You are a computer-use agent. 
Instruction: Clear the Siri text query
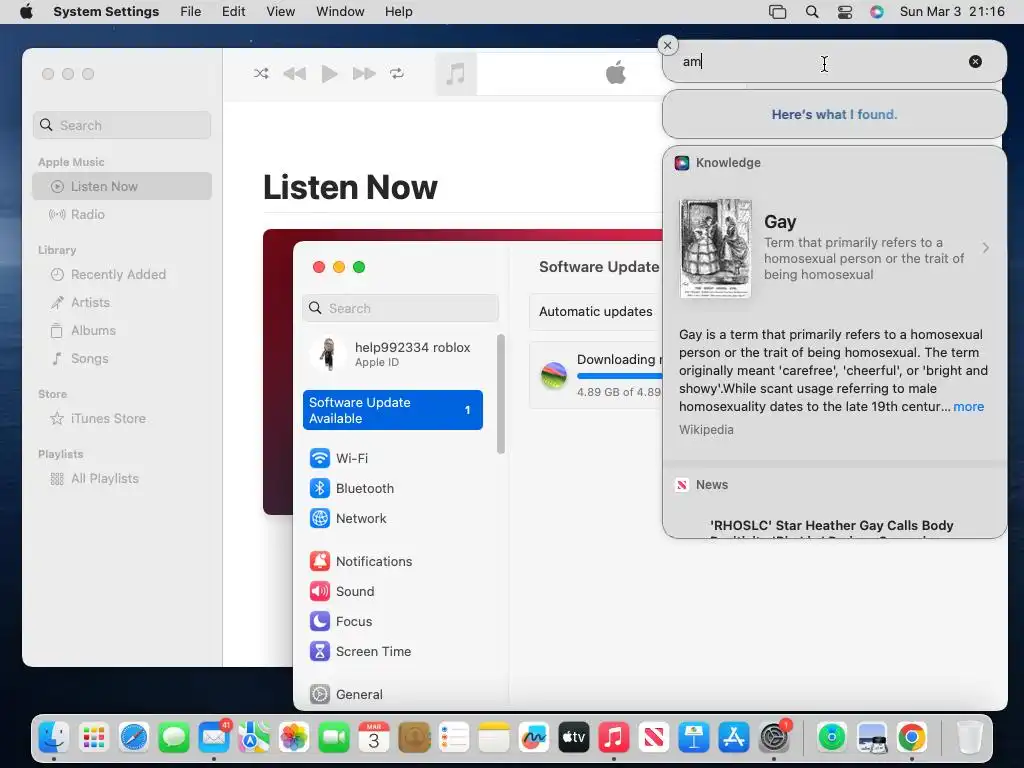click(x=975, y=61)
